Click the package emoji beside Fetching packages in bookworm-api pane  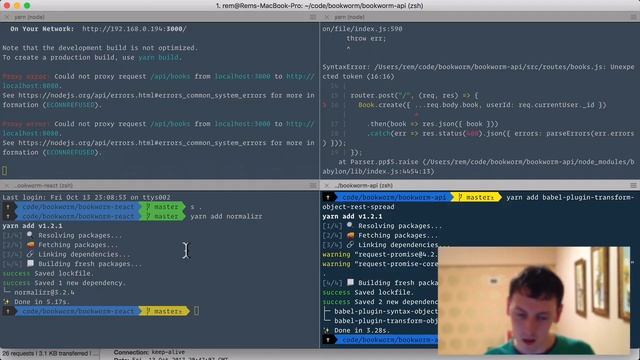coord(350,235)
